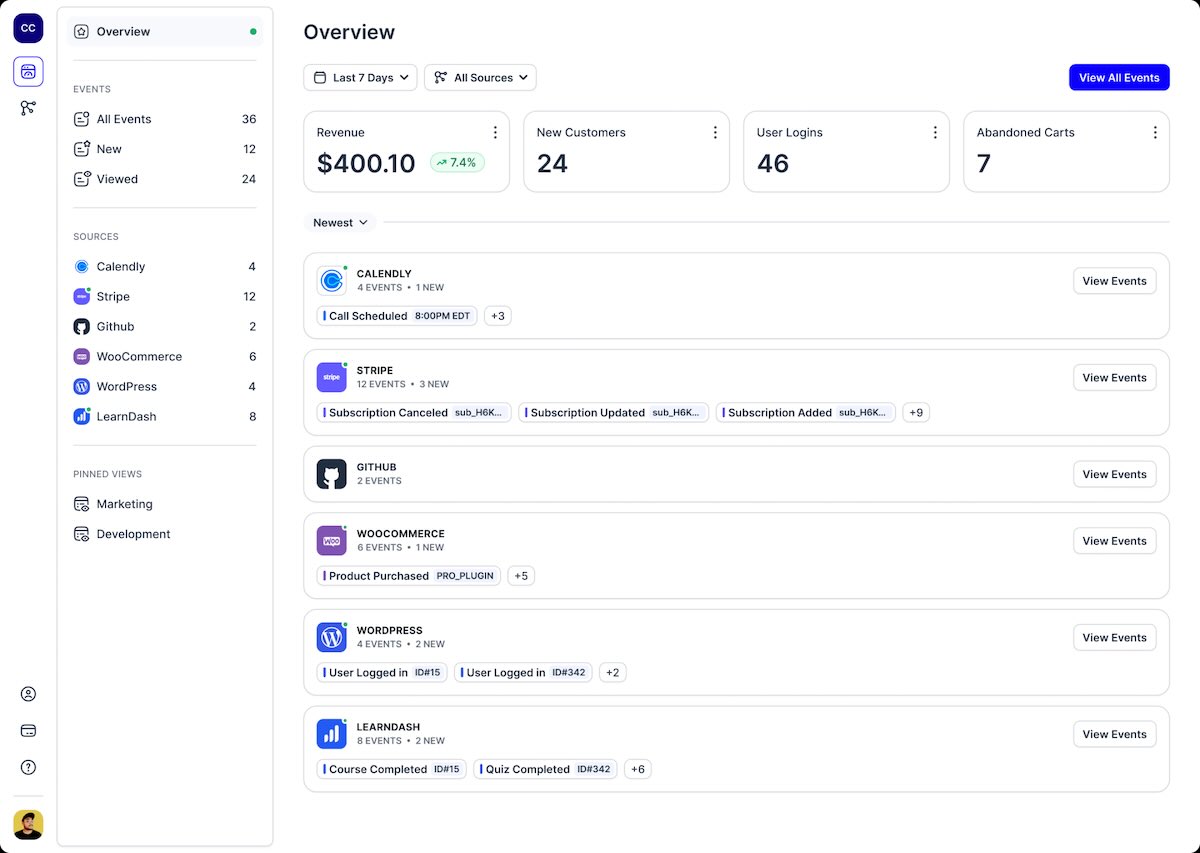Click the CC app logo
Screen dimensions: 1200x853
[x=27, y=28]
